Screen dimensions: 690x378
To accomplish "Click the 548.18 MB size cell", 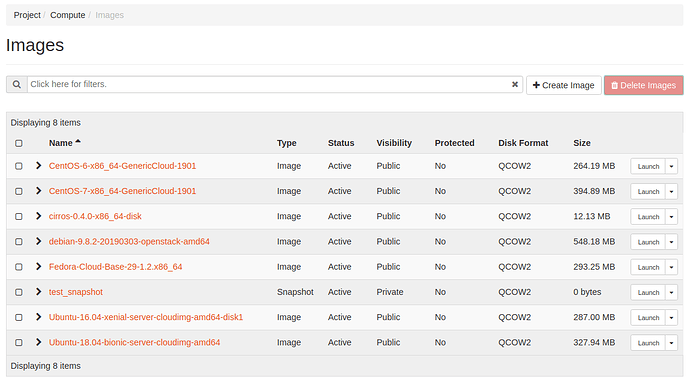I will [594, 241].
